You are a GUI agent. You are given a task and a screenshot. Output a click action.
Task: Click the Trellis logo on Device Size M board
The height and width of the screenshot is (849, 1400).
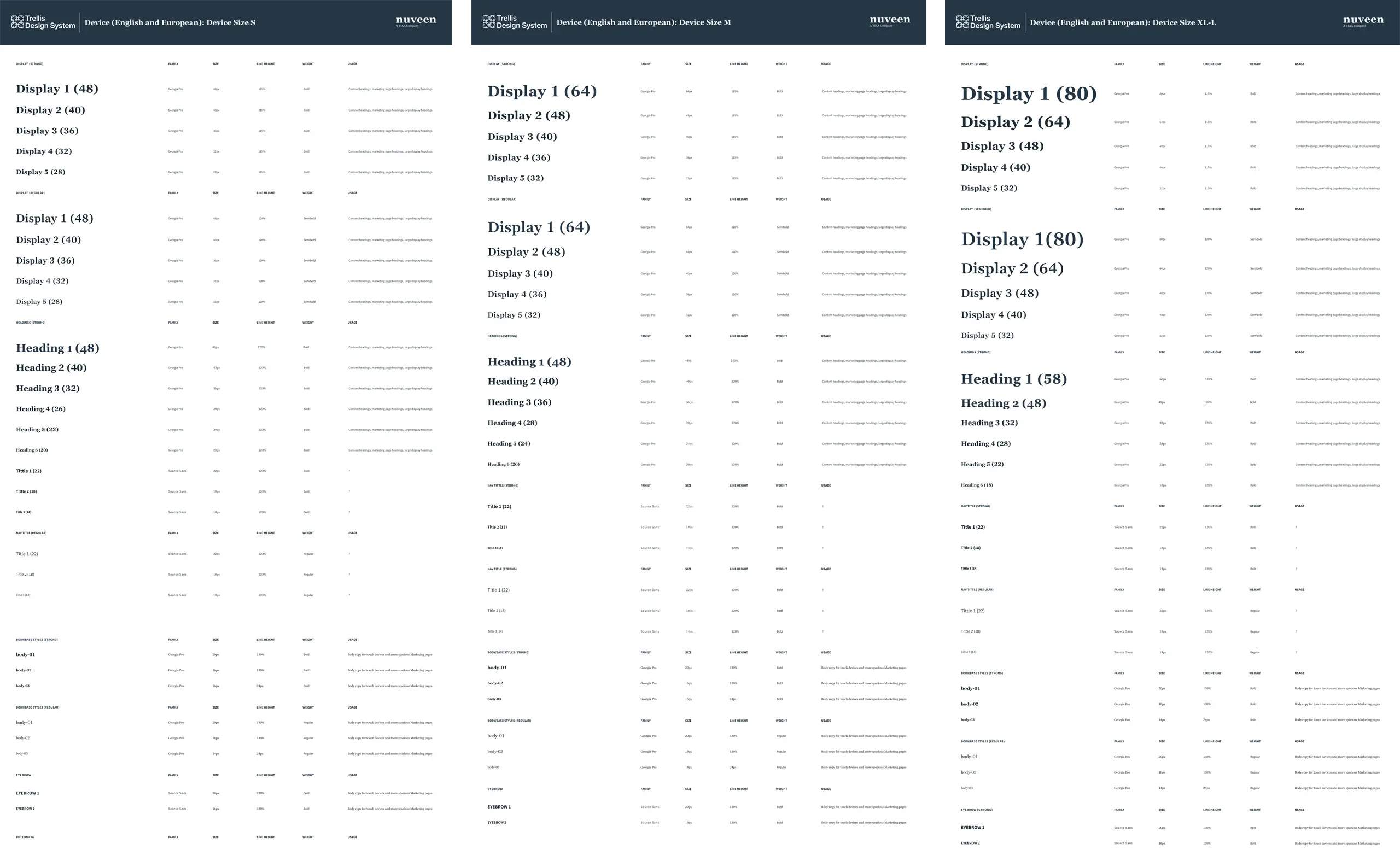514,22
